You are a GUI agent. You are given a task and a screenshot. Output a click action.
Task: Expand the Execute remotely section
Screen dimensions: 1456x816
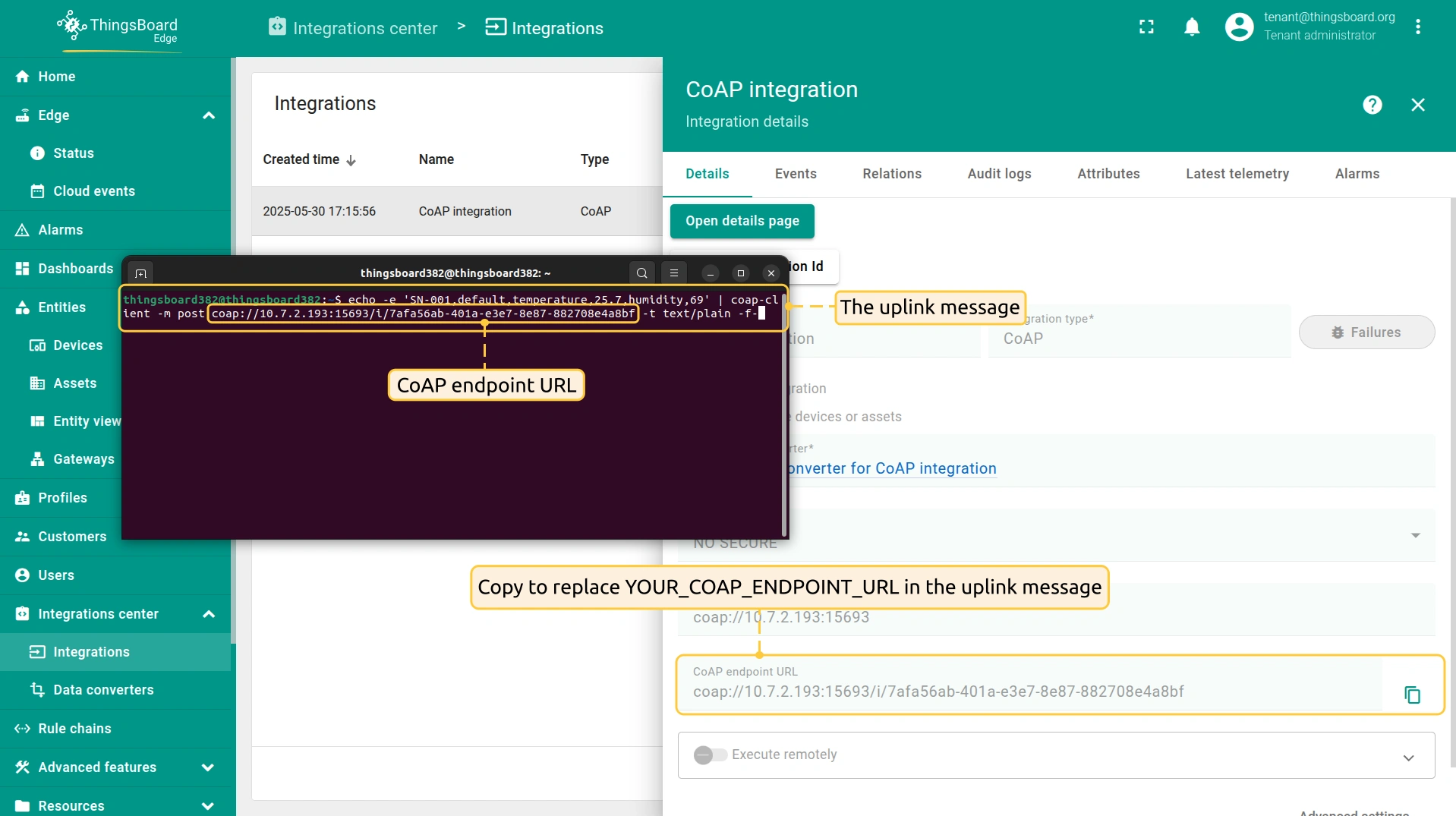pyautogui.click(x=1408, y=758)
